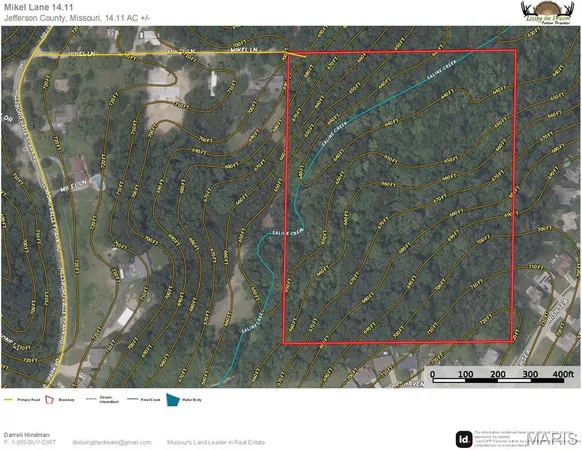Click the teal Water Body legend shape
The width and height of the screenshot is (582, 450).
pos(173,400)
